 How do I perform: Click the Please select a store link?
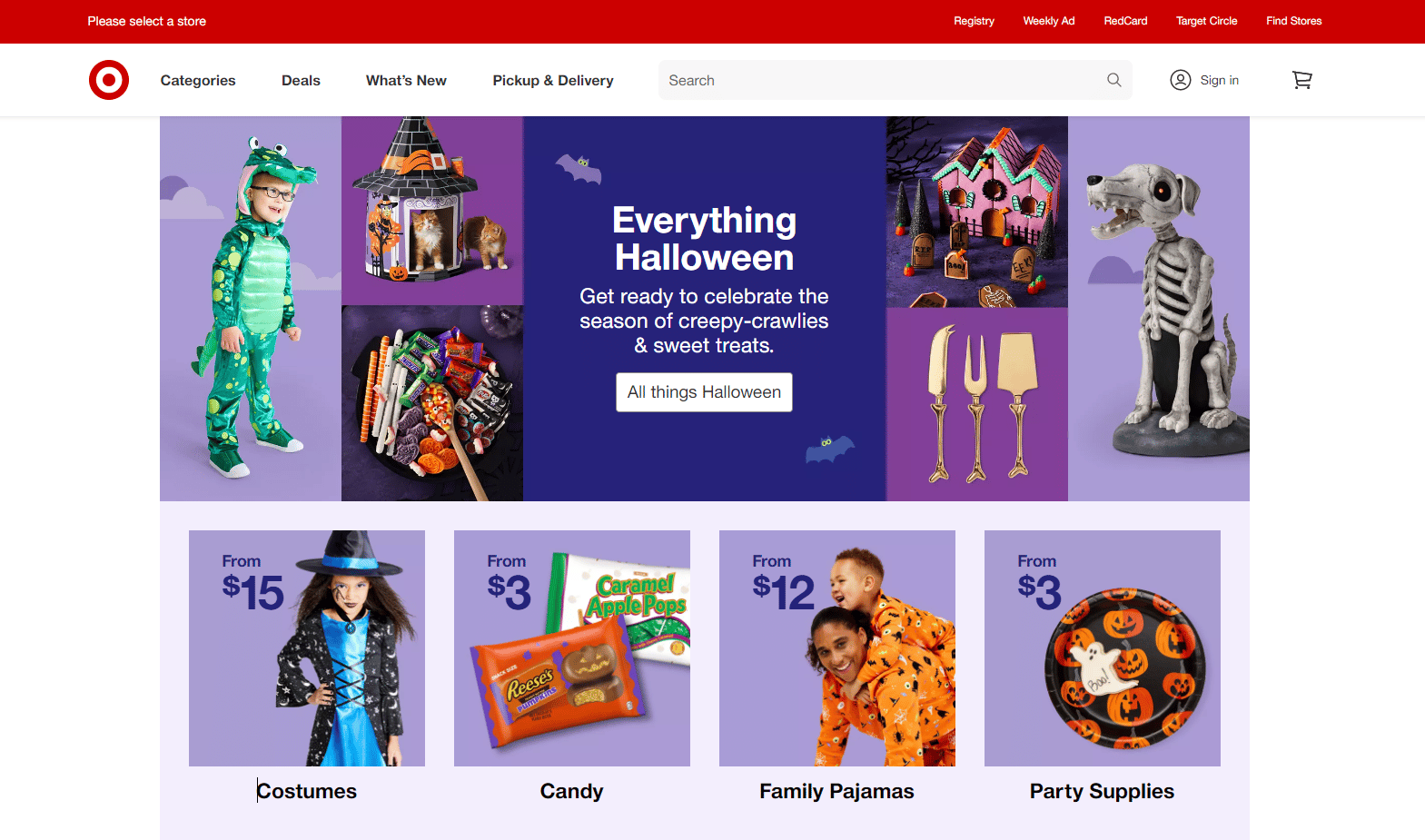(x=147, y=21)
